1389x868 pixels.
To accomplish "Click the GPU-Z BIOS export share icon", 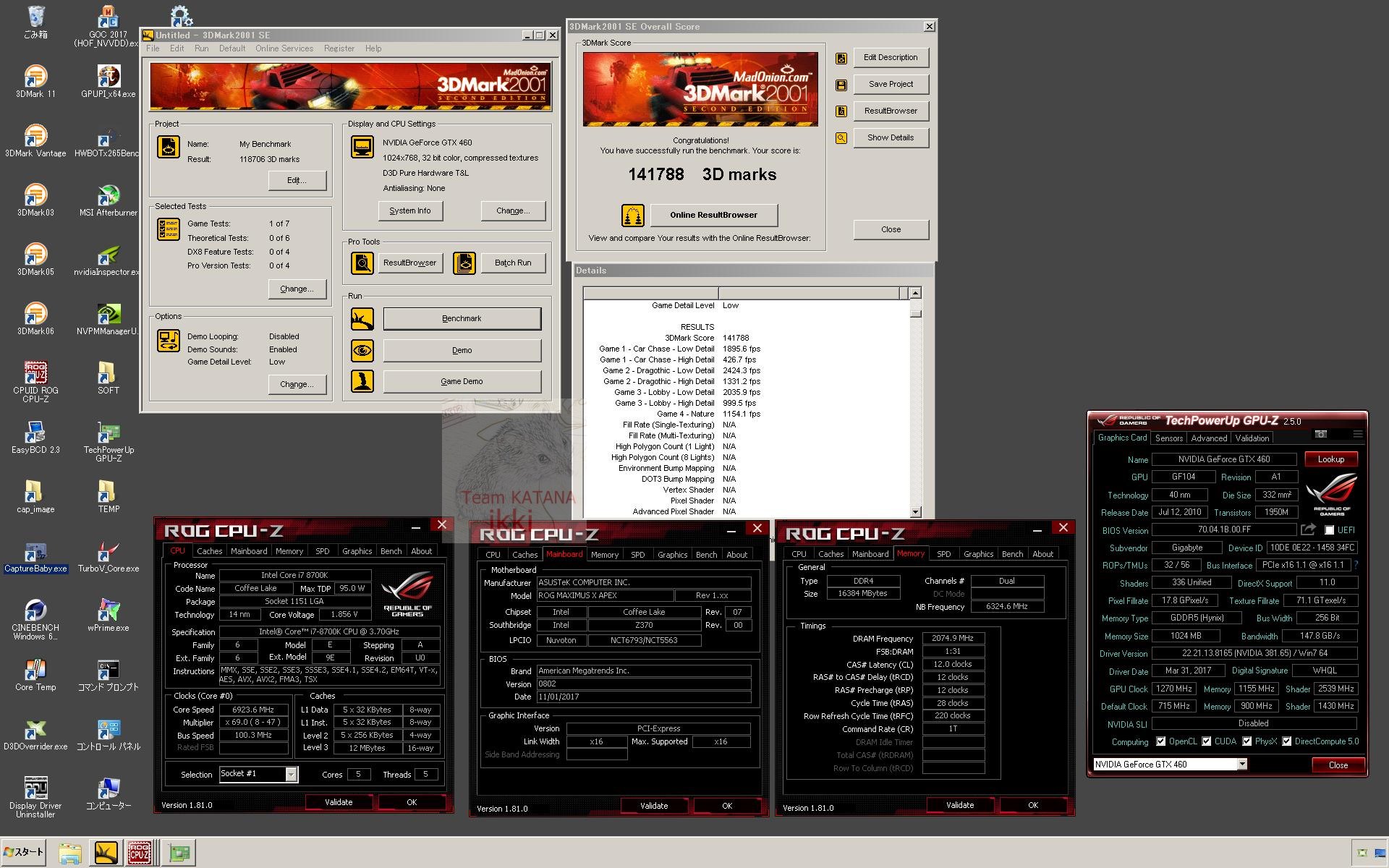I will (x=1308, y=529).
